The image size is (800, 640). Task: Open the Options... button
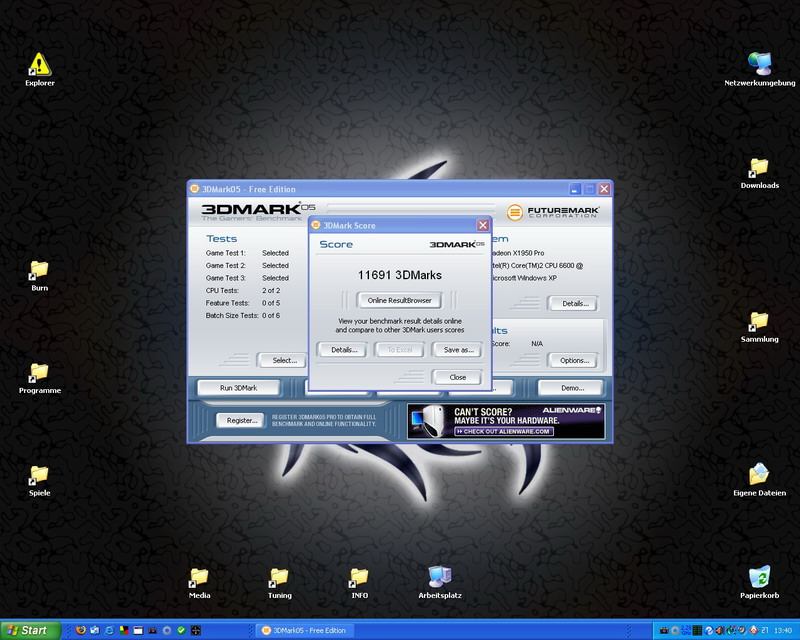click(574, 360)
